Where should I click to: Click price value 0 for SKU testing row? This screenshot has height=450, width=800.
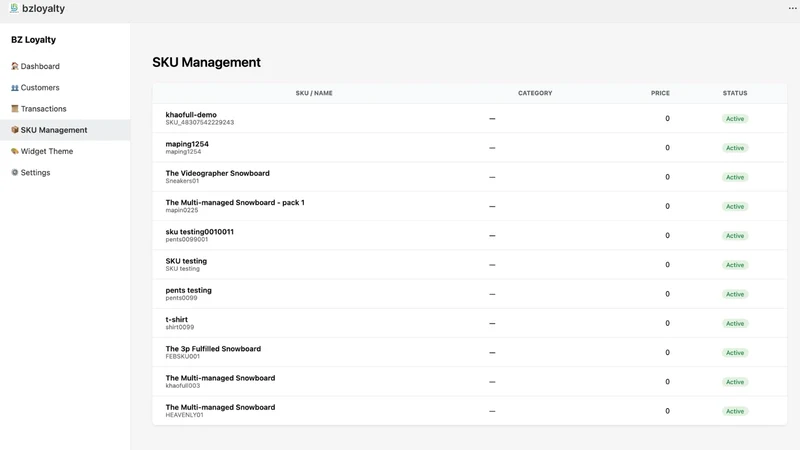tap(667, 265)
